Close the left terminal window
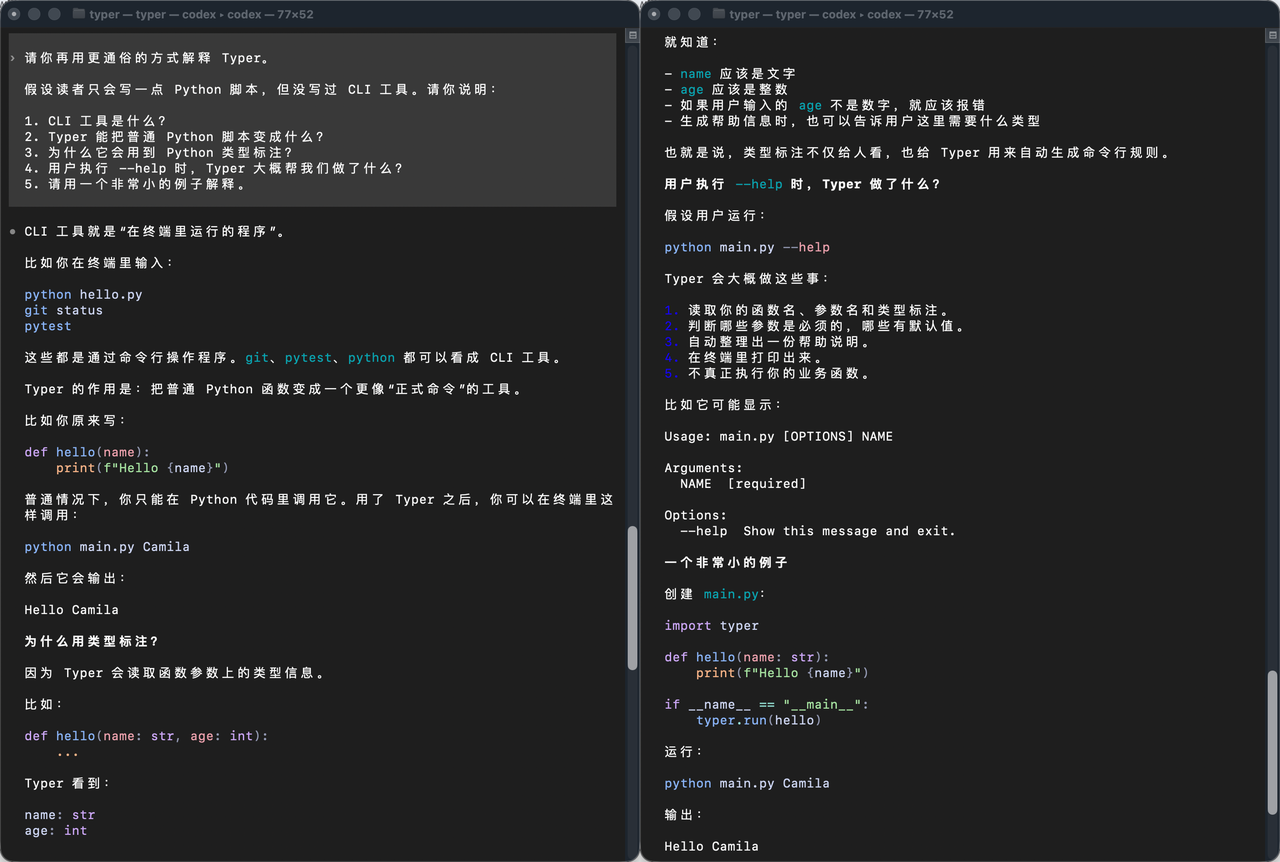The height and width of the screenshot is (862, 1280). pyautogui.click(x=14, y=14)
